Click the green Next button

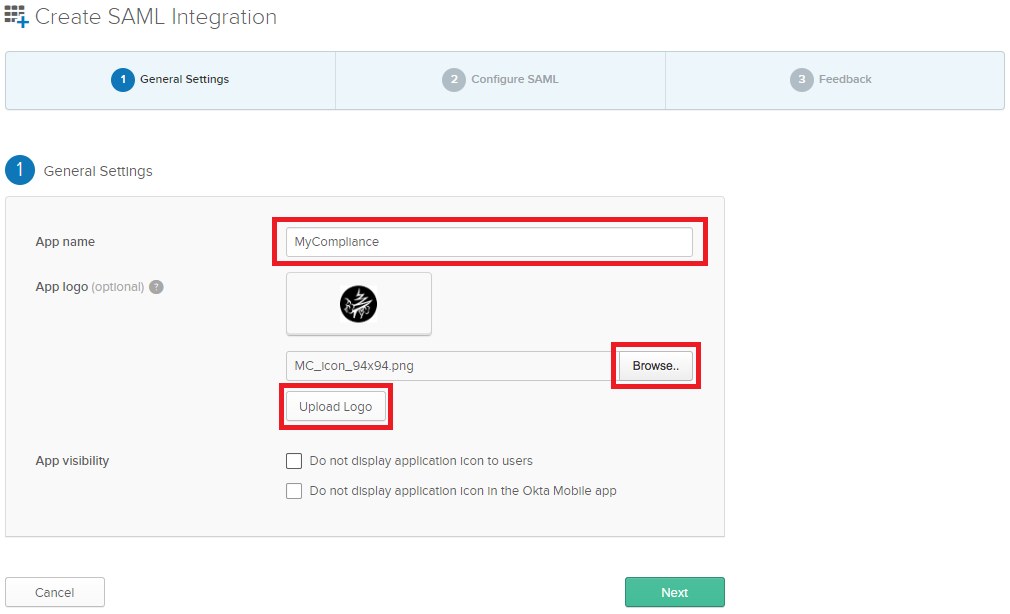pos(674,592)
